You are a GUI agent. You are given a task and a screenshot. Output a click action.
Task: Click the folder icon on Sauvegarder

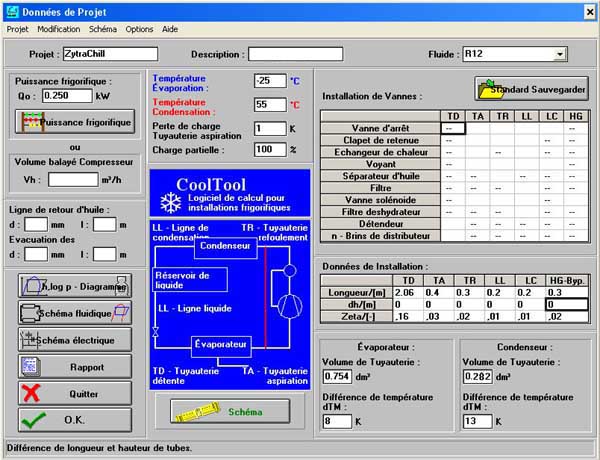(490, 89)
